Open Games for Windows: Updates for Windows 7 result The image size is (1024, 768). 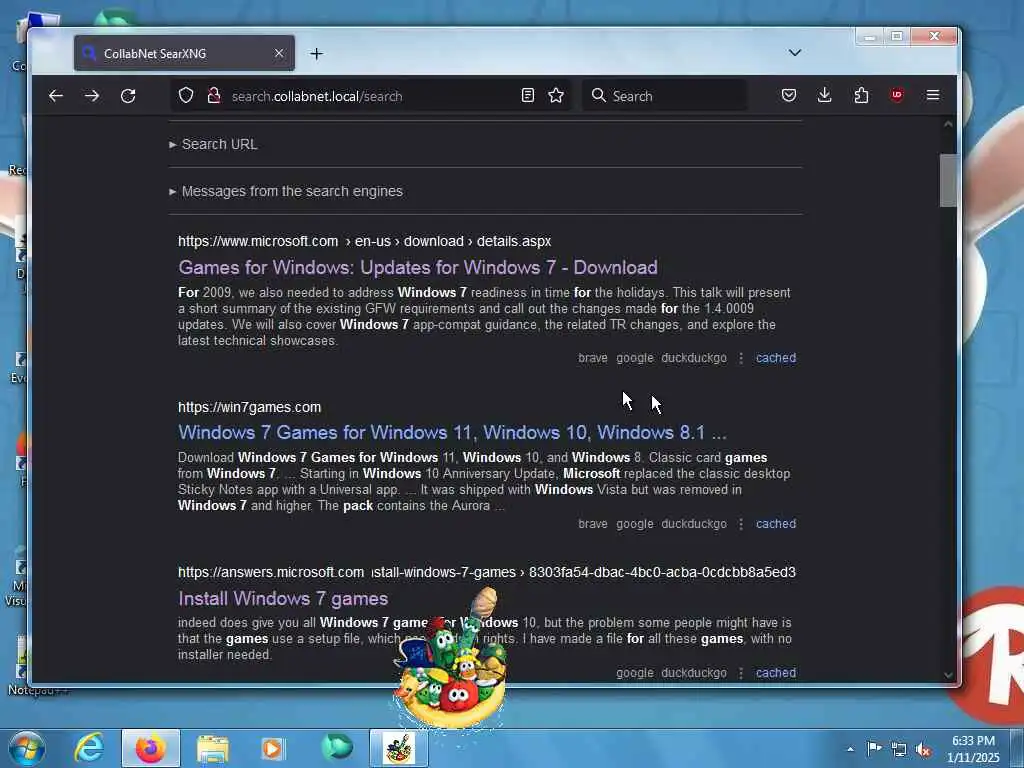click(x=418, y=268)
